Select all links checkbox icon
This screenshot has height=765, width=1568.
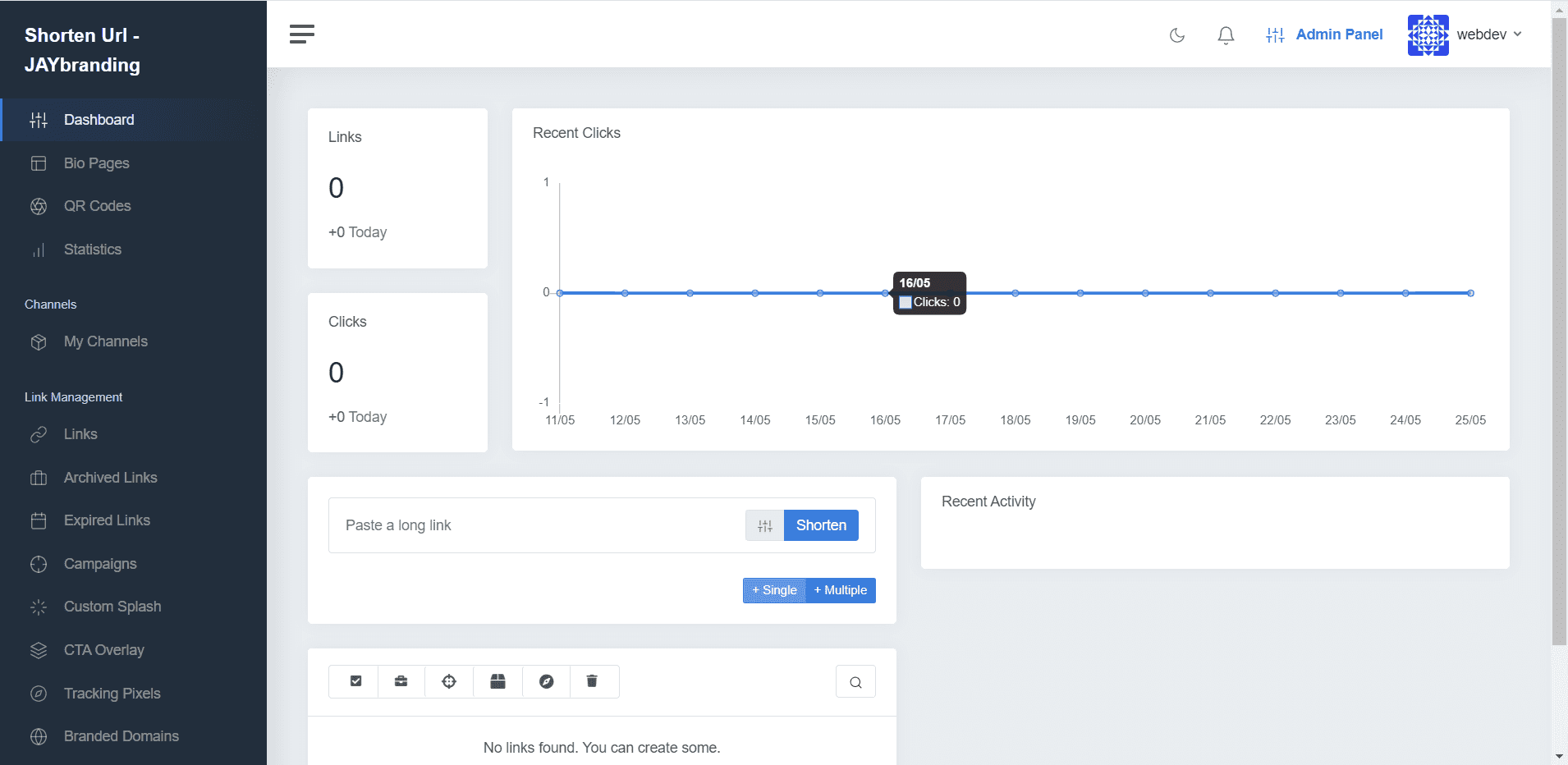[x=355, y=681]
